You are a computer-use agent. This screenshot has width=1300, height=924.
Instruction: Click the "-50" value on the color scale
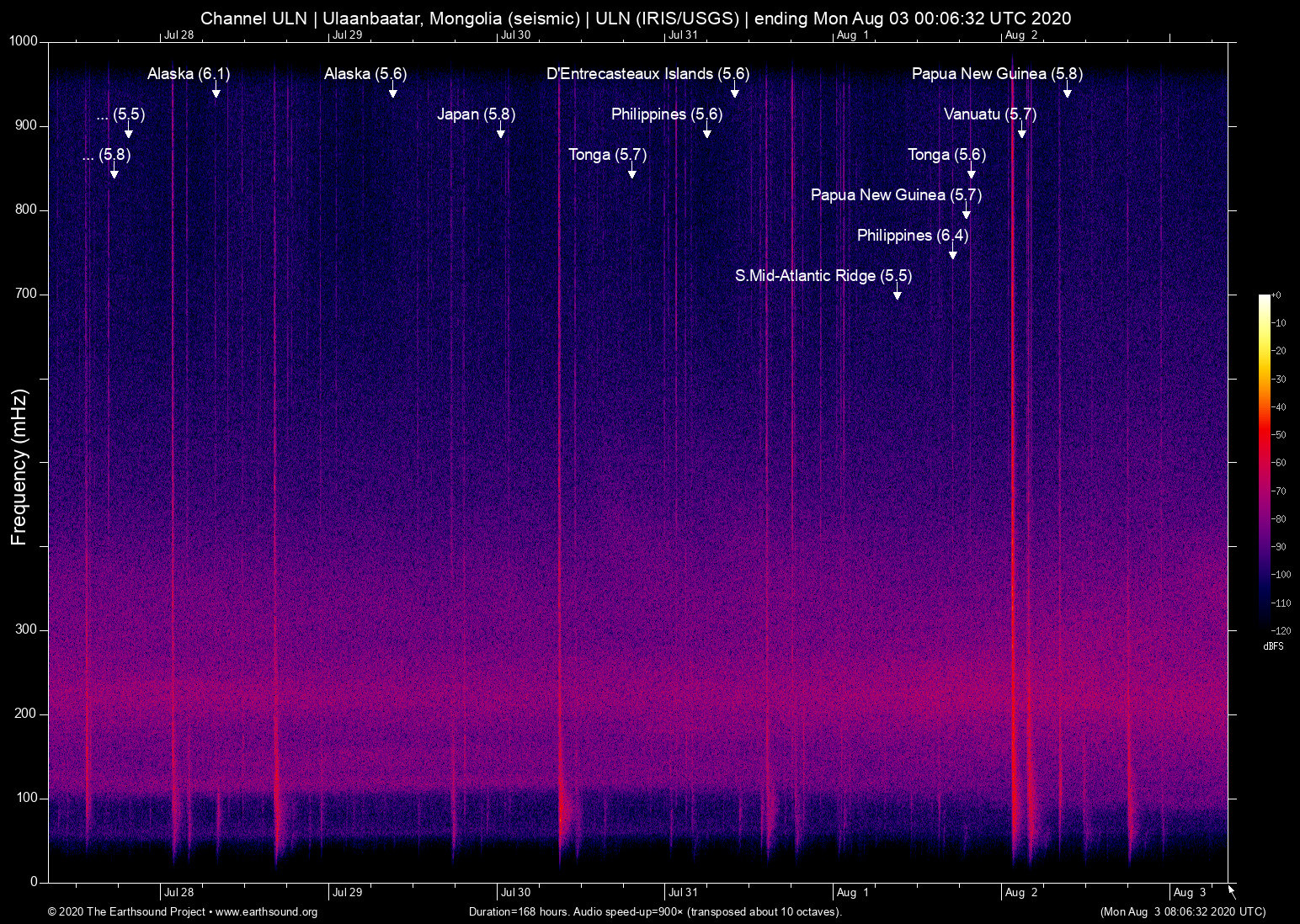tap(1279, 435)
